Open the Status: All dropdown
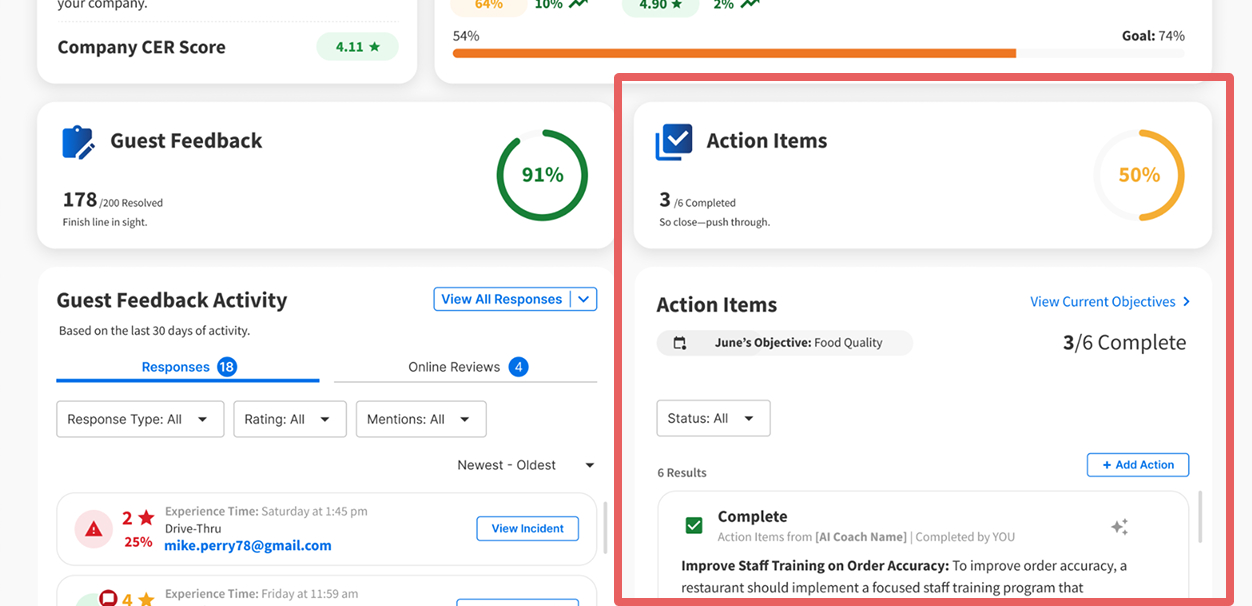 [x=713, y=418]
